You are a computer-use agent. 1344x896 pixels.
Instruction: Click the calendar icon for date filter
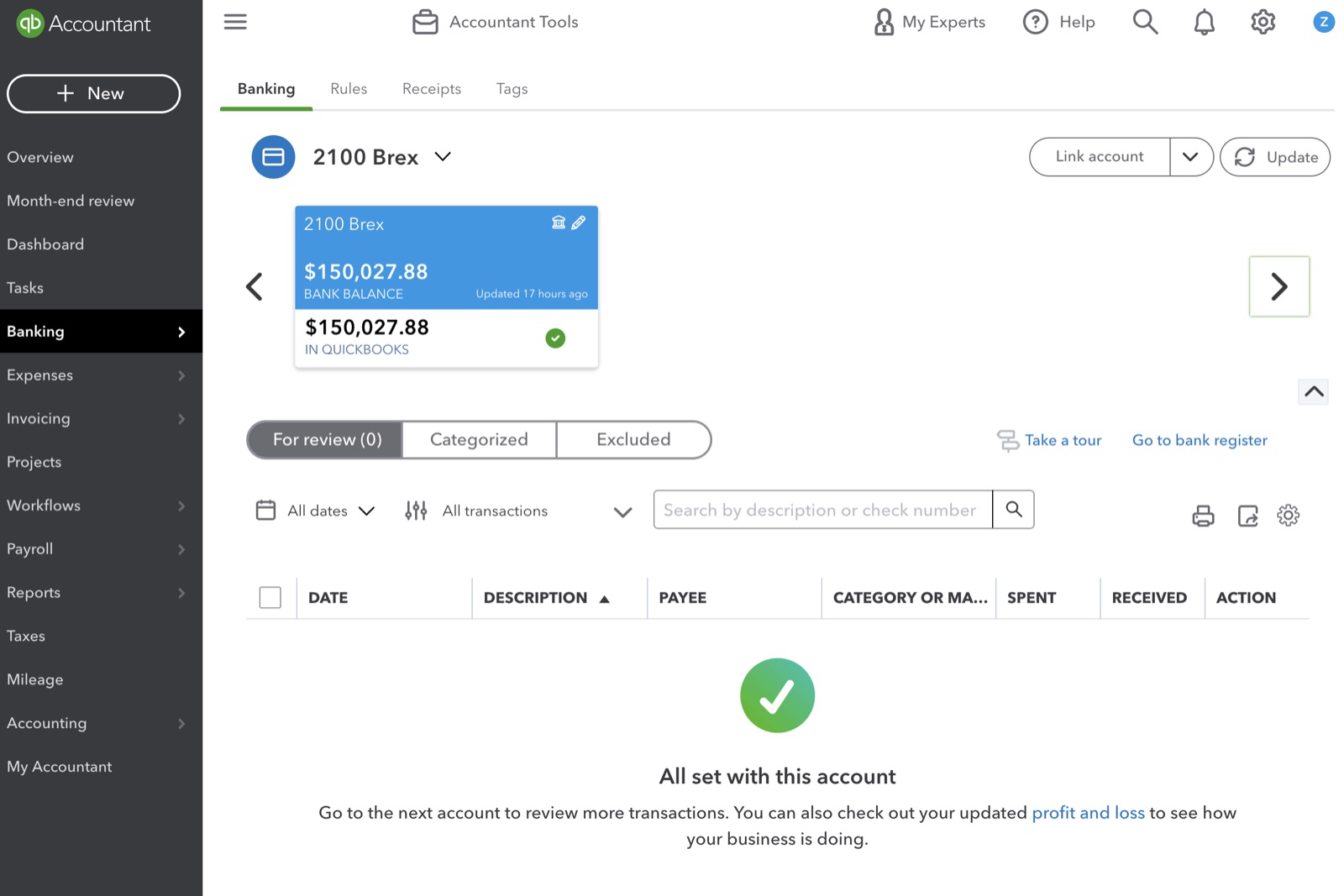[265, 511]
